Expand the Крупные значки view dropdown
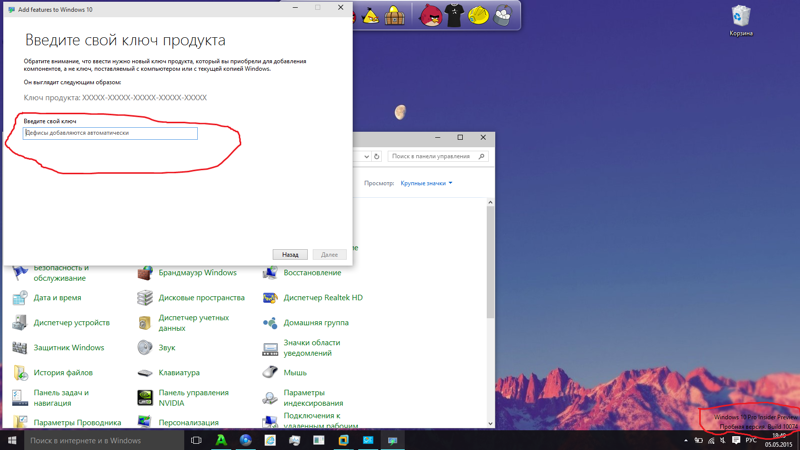The width and height of the screenshot is (800, 450). click(426, 183)
